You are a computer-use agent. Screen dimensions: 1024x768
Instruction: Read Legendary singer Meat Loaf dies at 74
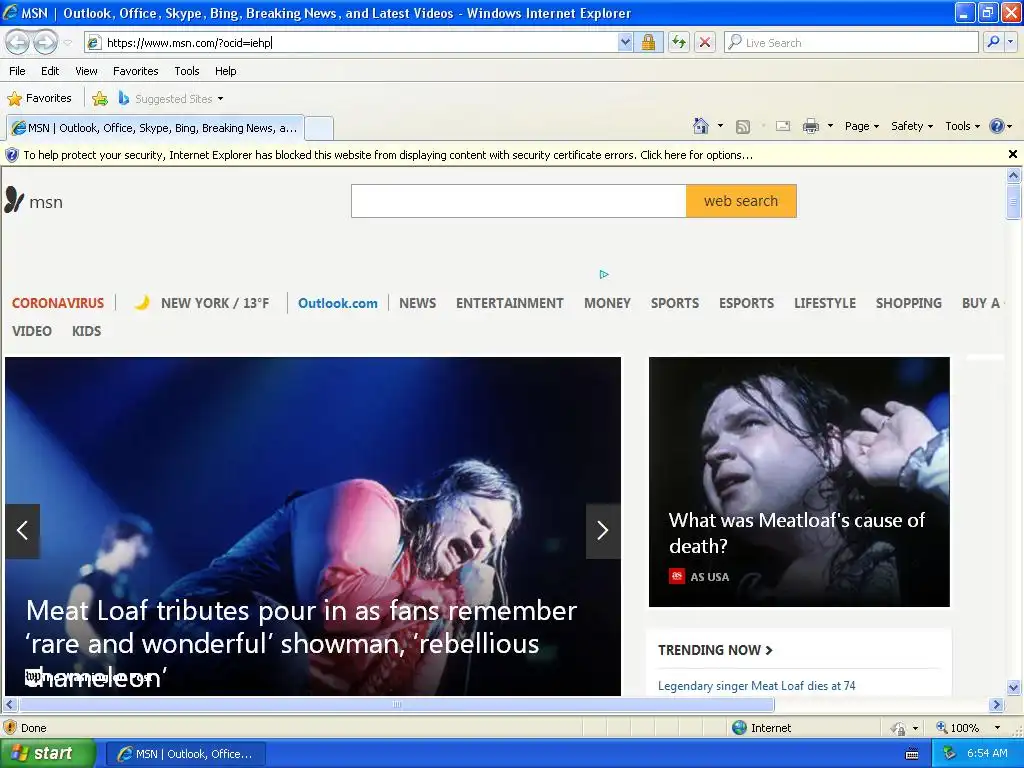coord(756,686)
